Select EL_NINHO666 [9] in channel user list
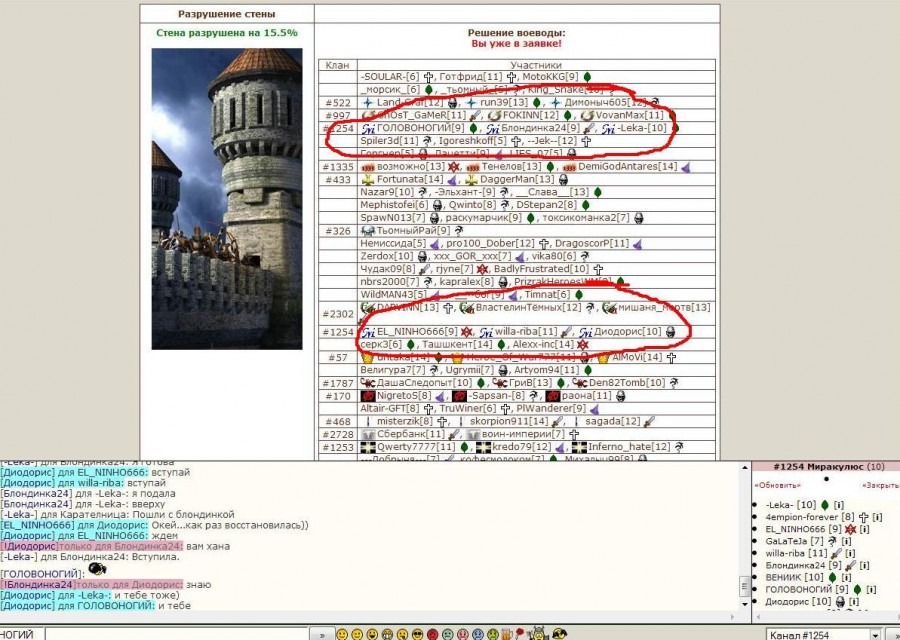This screenshot has width=900, height=640. [x=804, y=529]
